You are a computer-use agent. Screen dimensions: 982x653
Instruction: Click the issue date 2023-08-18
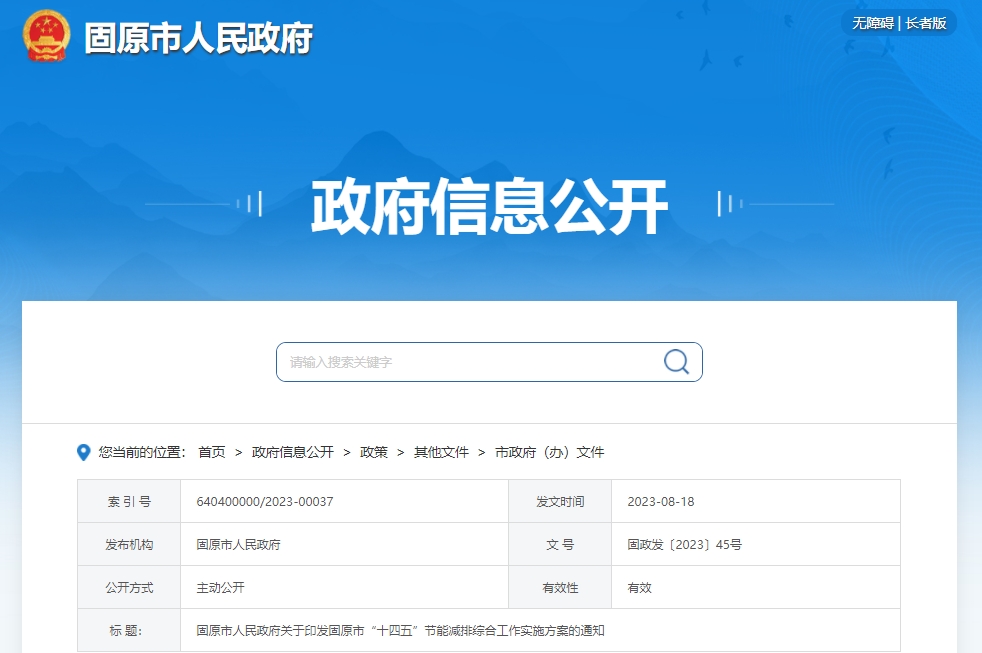tap(660, 502)
